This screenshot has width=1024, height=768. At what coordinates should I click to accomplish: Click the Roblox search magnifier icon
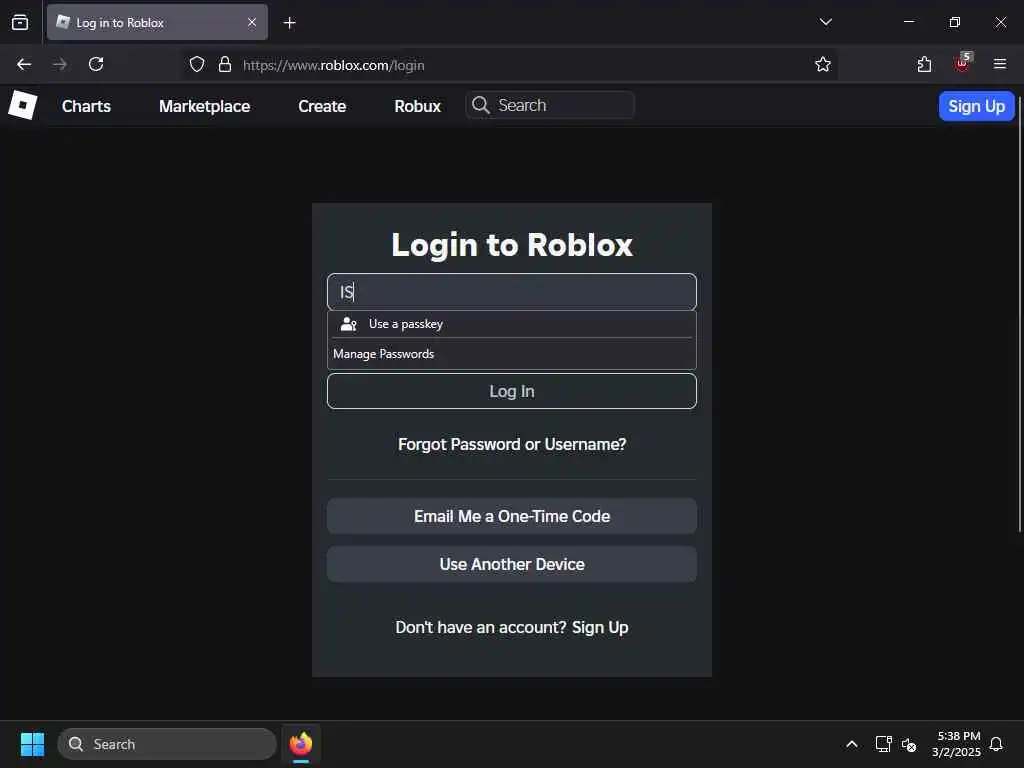click(481, 105)
